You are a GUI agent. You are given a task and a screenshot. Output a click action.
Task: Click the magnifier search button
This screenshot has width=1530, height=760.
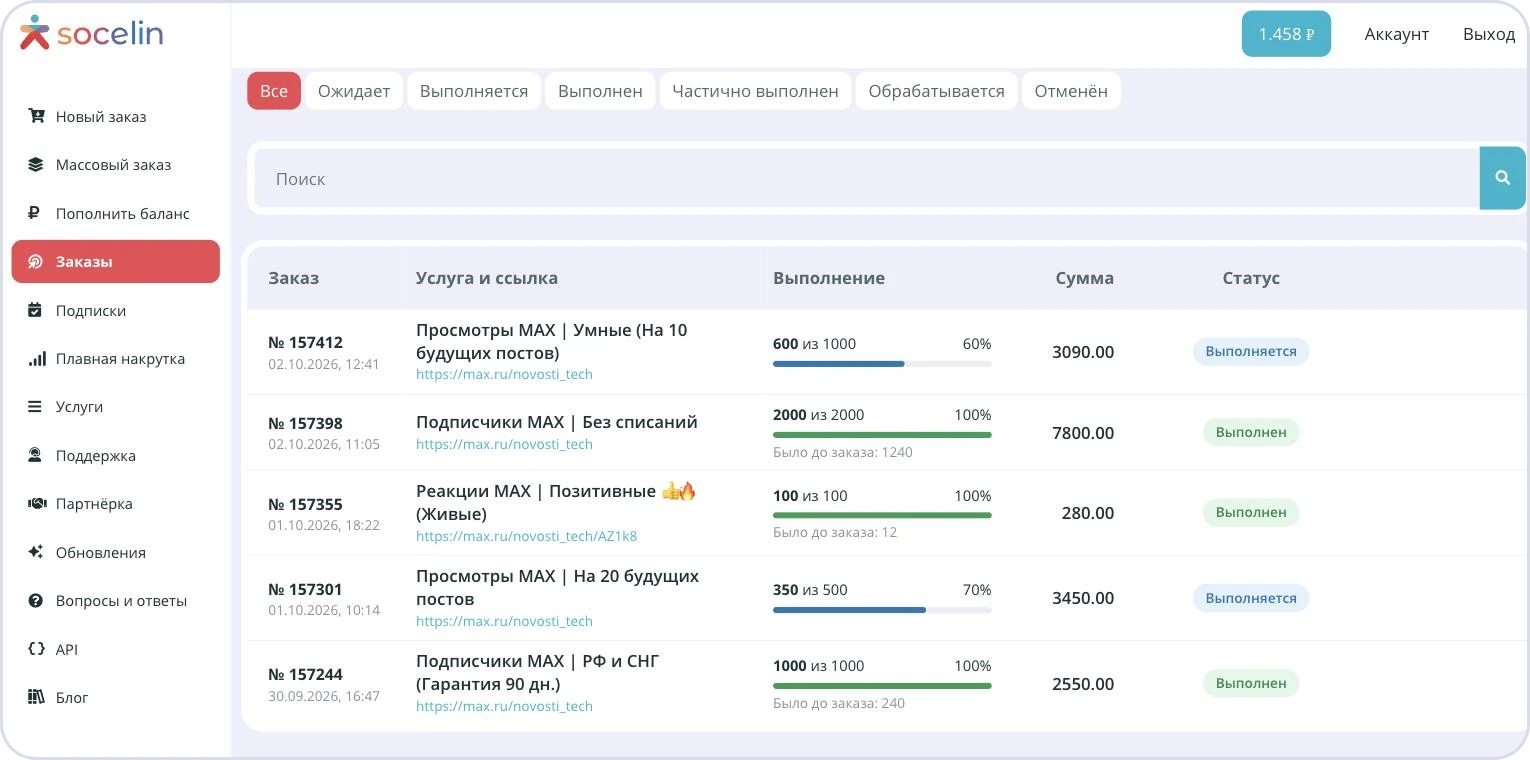[1502, 178]
